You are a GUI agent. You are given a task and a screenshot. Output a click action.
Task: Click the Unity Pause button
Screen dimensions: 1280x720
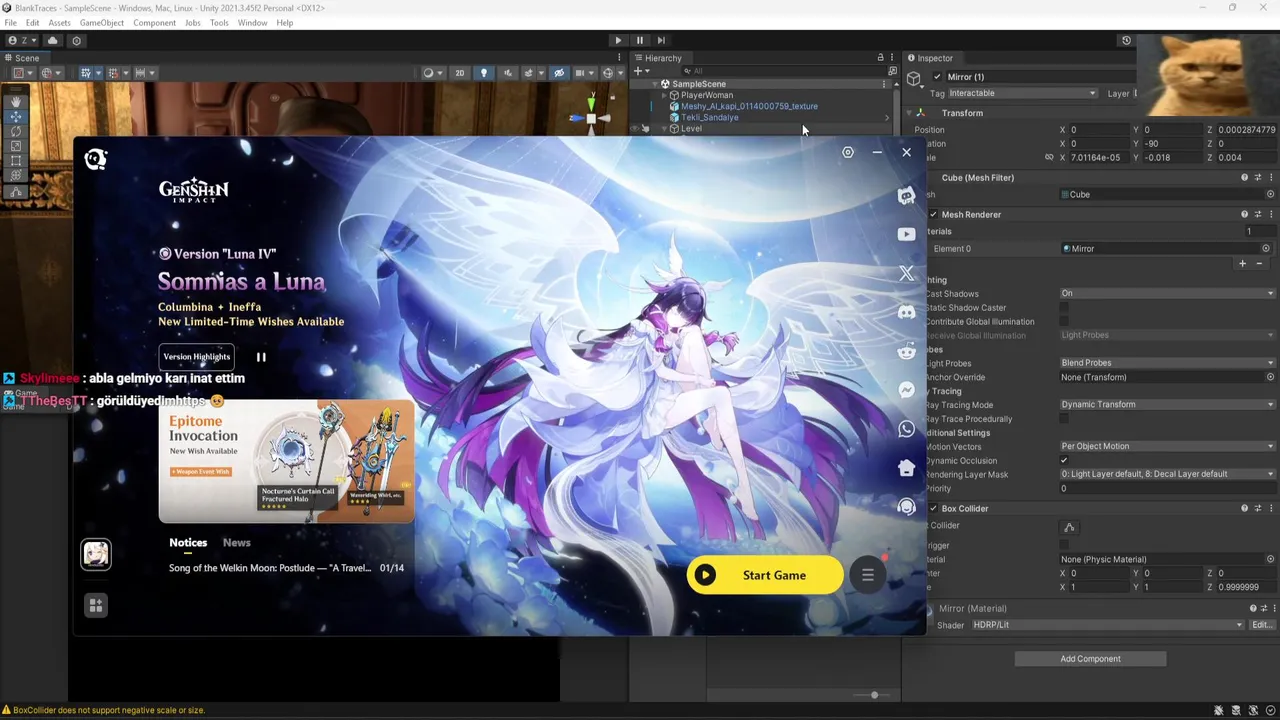pos(640,41)
